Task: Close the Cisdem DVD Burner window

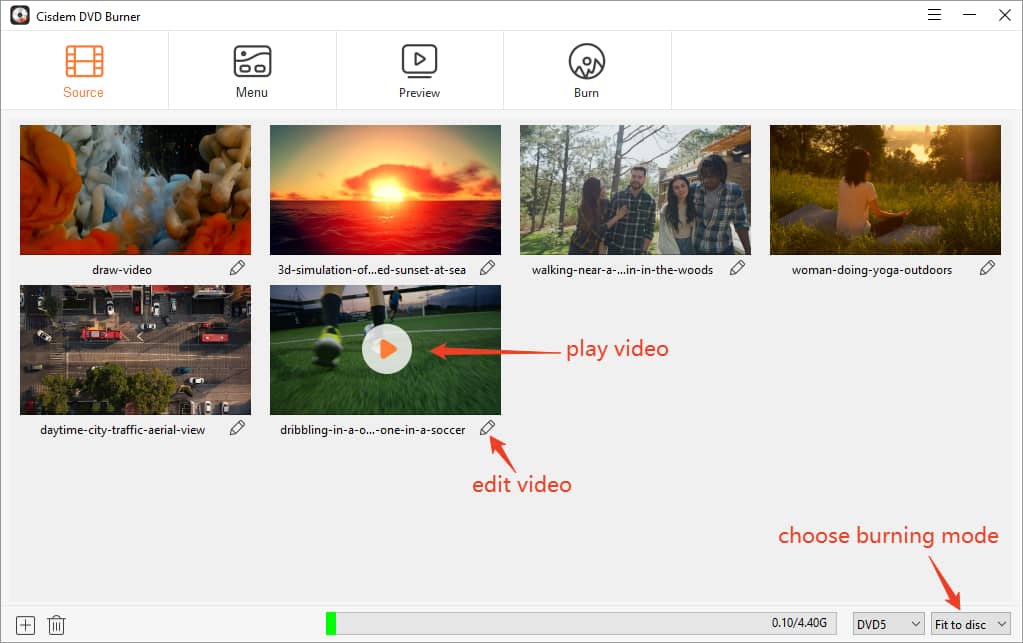Action: [1005, 15]
